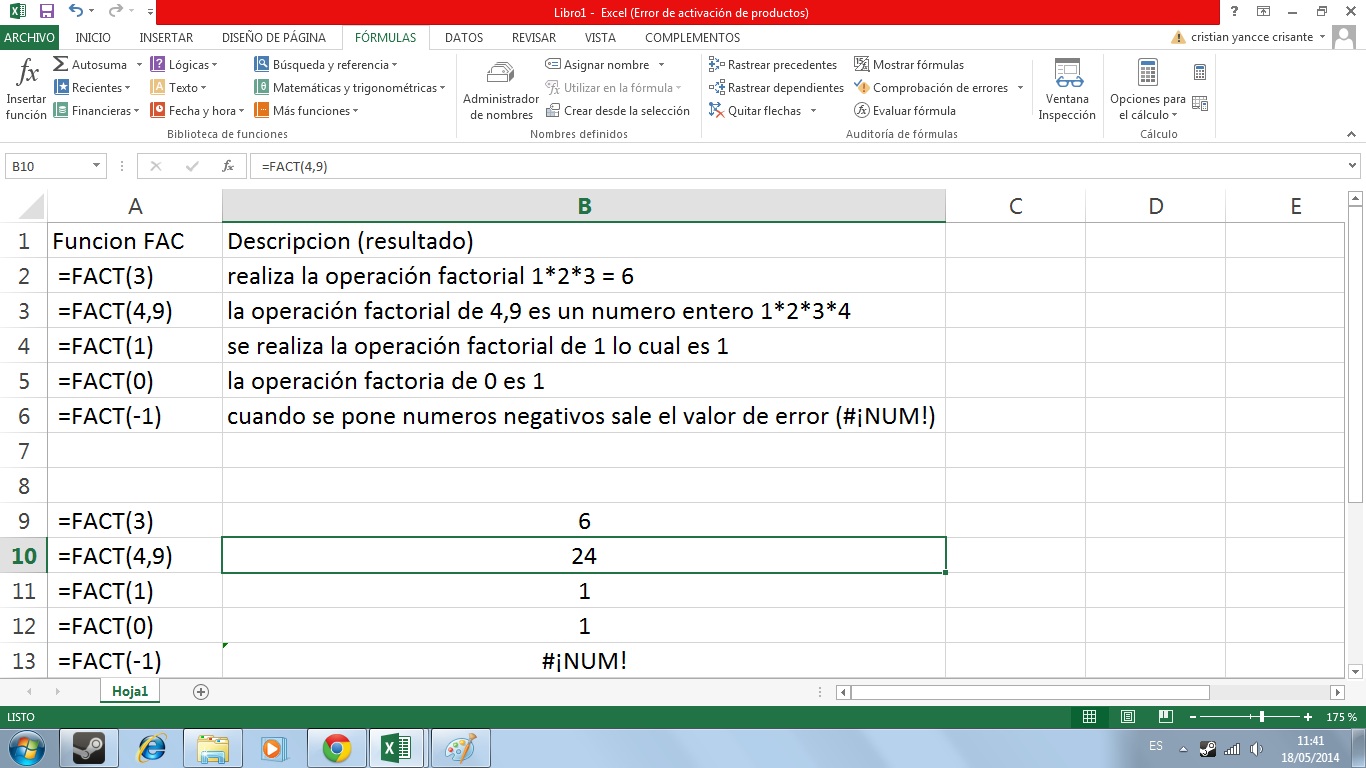Screen dimensions: 1366x768
Task: Open the Administrador de nombres tool
Action: coord(500,90)
